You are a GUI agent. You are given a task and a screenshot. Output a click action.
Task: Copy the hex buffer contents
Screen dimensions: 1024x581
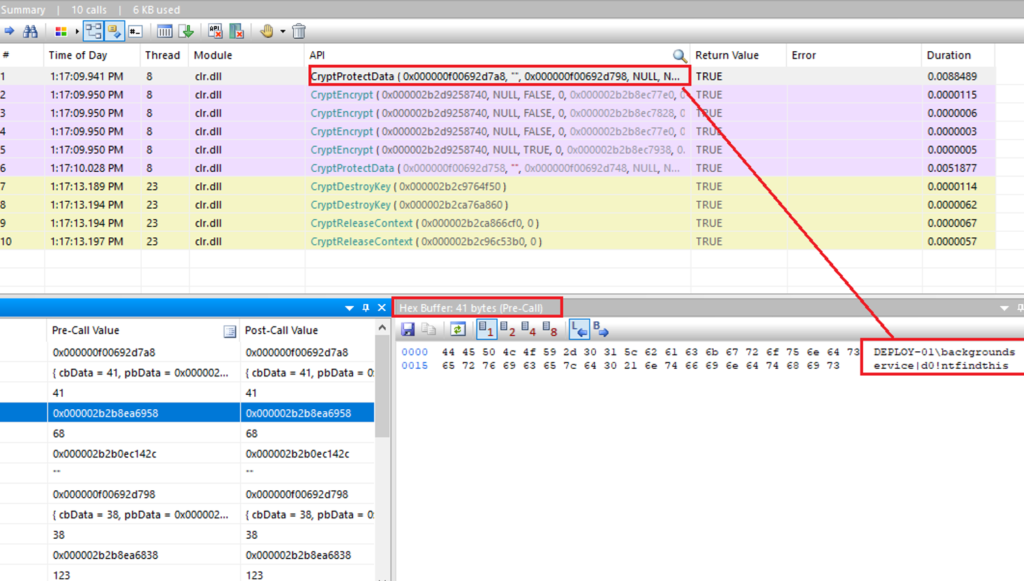point(430,328)
